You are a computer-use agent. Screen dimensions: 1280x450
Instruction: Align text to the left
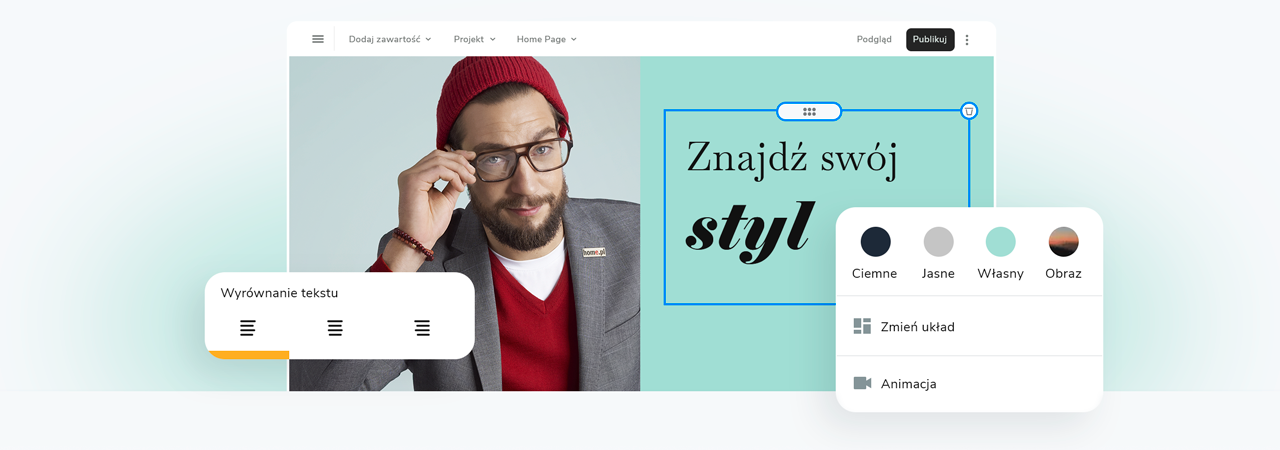[x=247, y=328]
